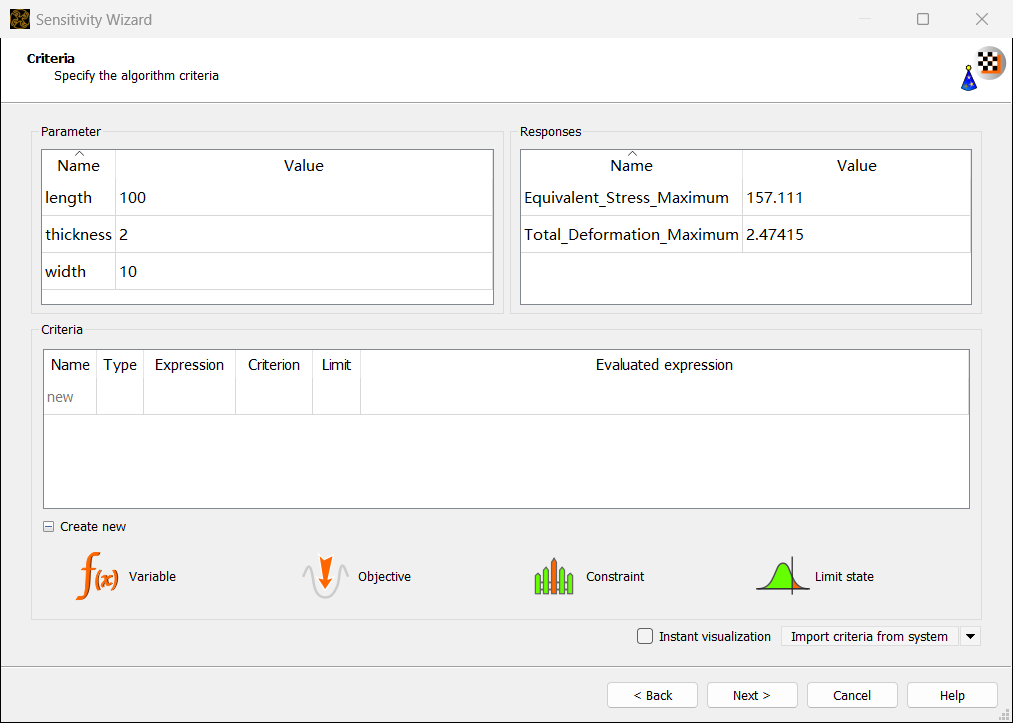This screenshot has width=1013, height=723.
Task: Click the Criteria table Type header
Action: [120, 365]
